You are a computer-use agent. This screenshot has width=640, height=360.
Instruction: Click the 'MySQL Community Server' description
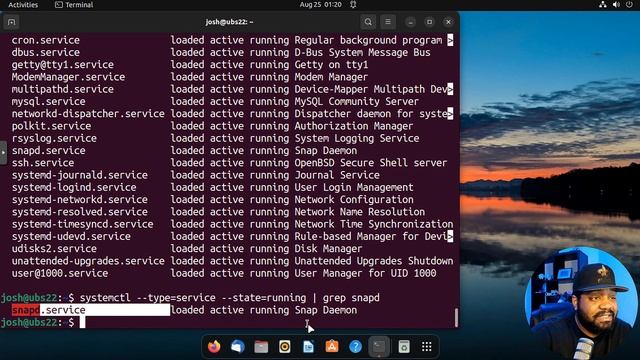pyautogui.click(x=357, y=101)
